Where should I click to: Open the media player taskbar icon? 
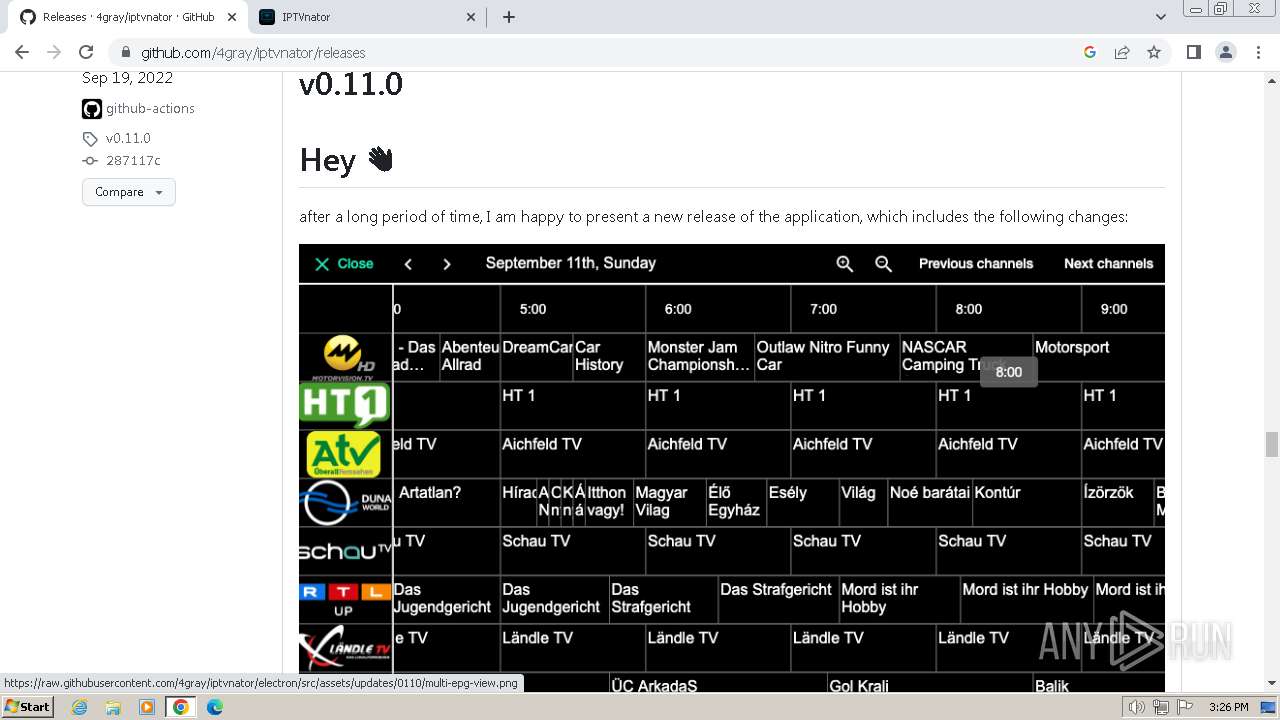tap(147, 707)
